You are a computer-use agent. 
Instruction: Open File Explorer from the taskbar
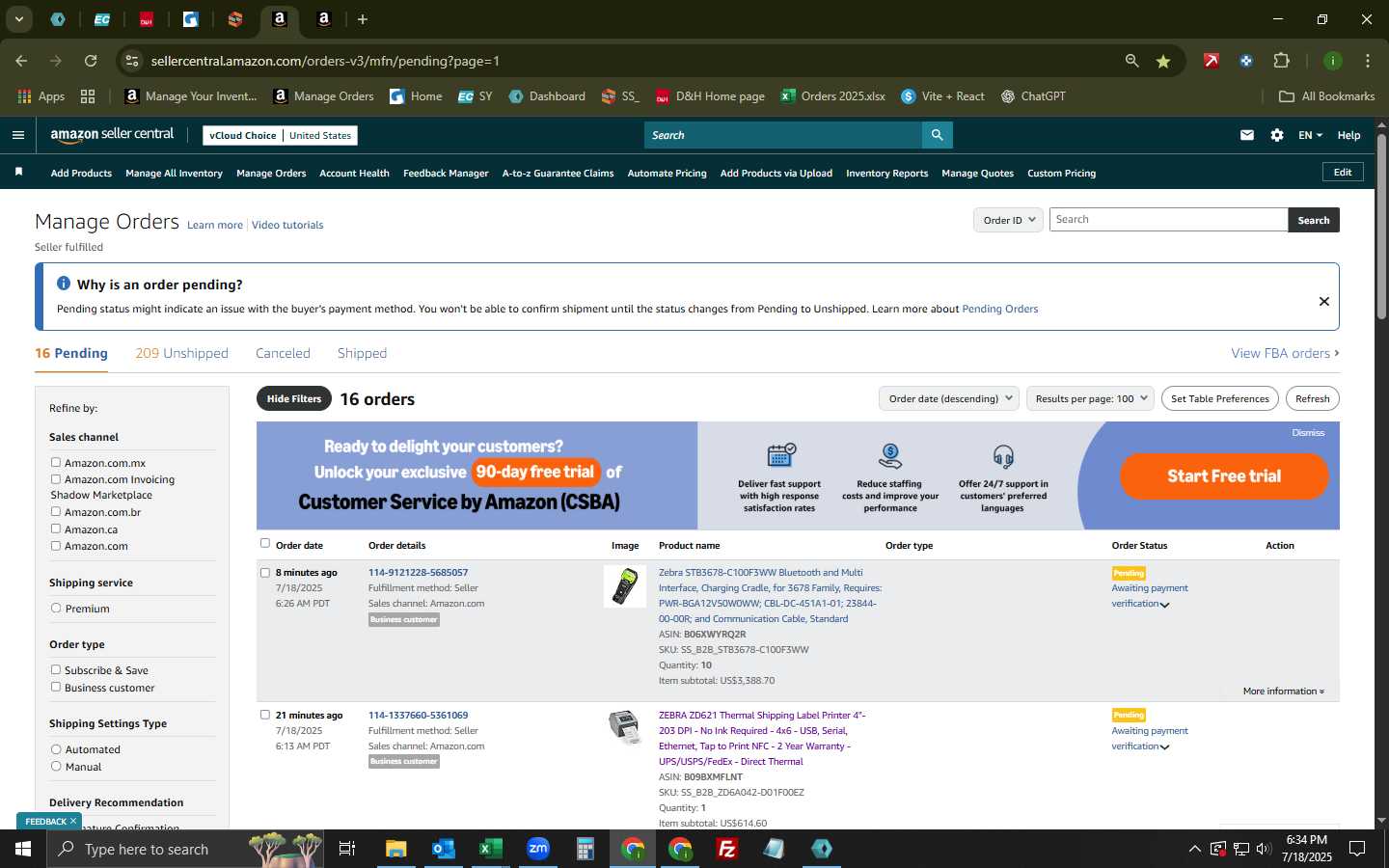tap(396, 849)
